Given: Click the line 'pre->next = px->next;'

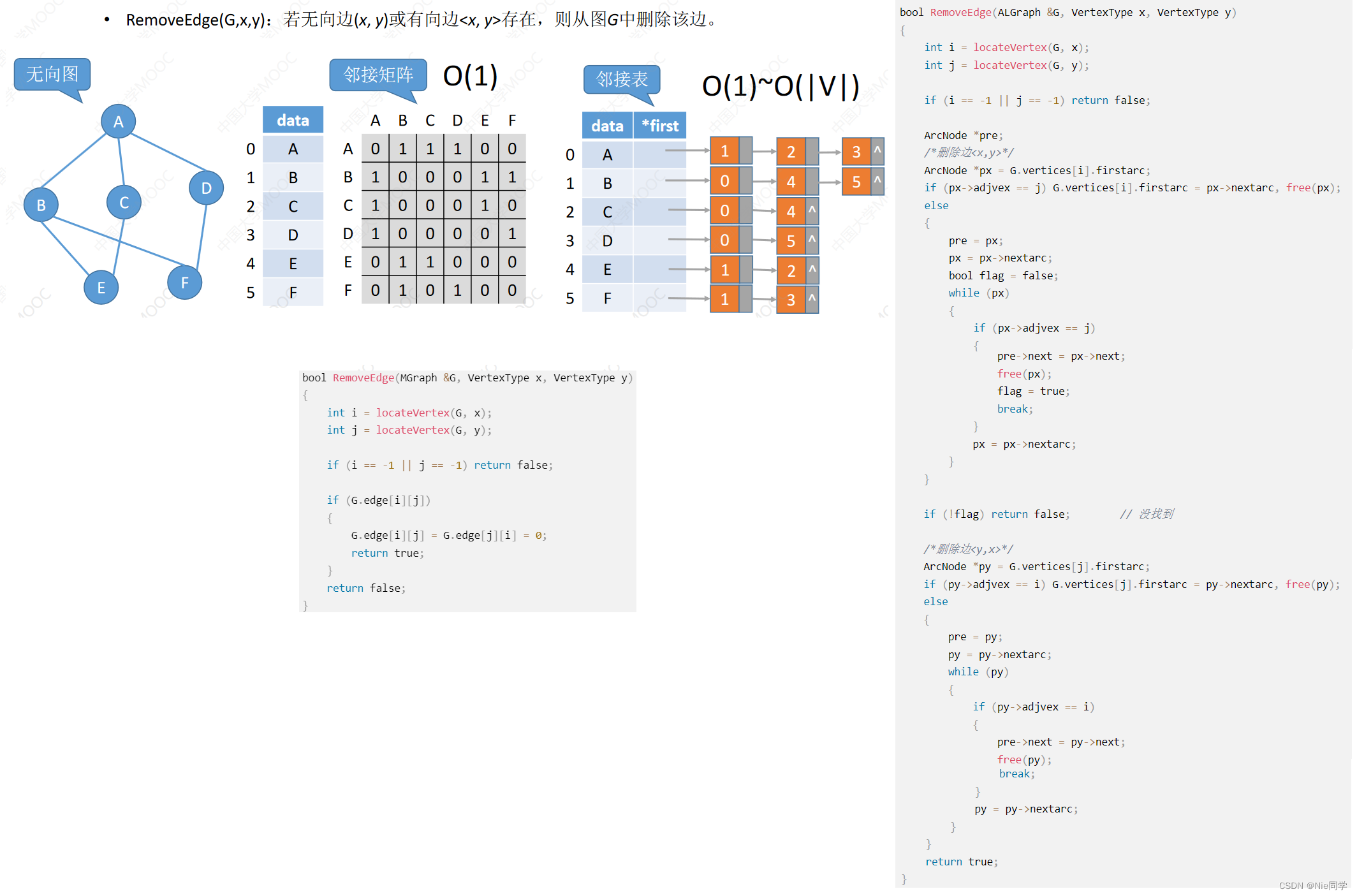Looking at the screenshot, I should coord(1061,356).
